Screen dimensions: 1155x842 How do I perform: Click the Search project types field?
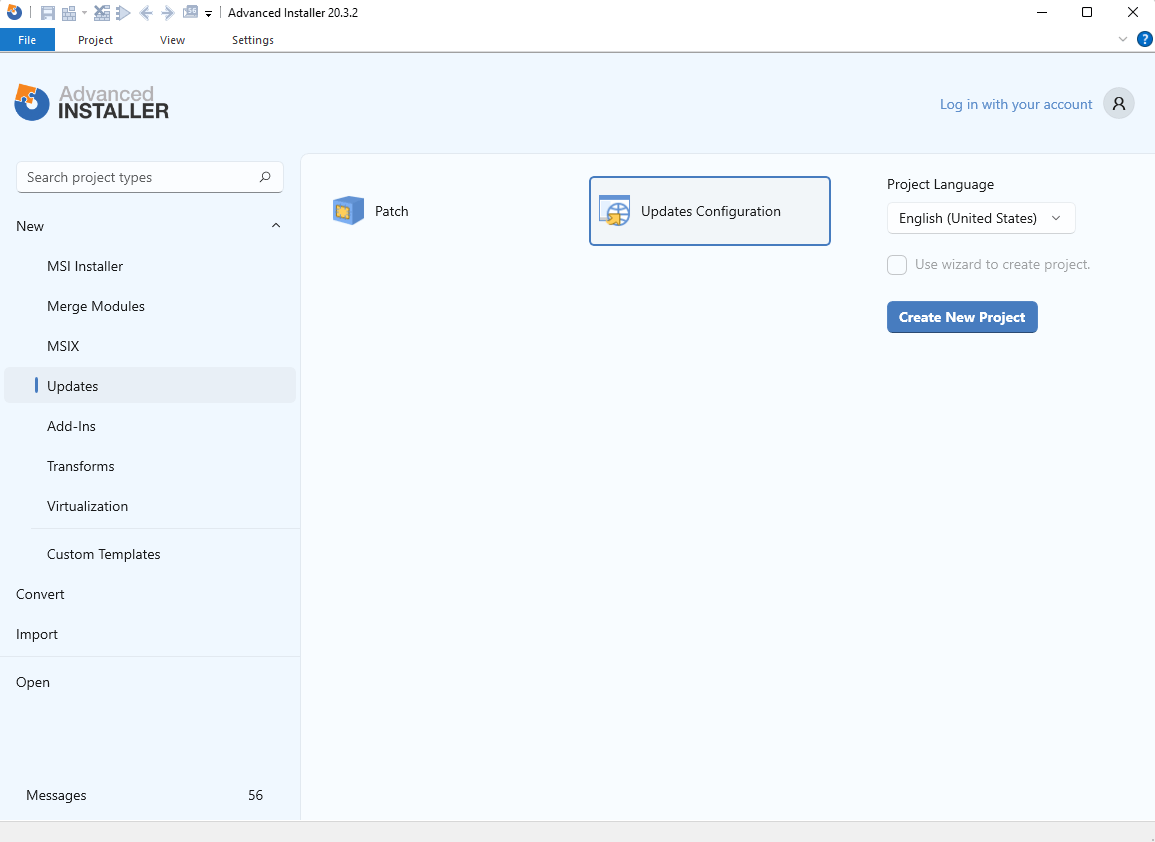(x=150, y=177)
